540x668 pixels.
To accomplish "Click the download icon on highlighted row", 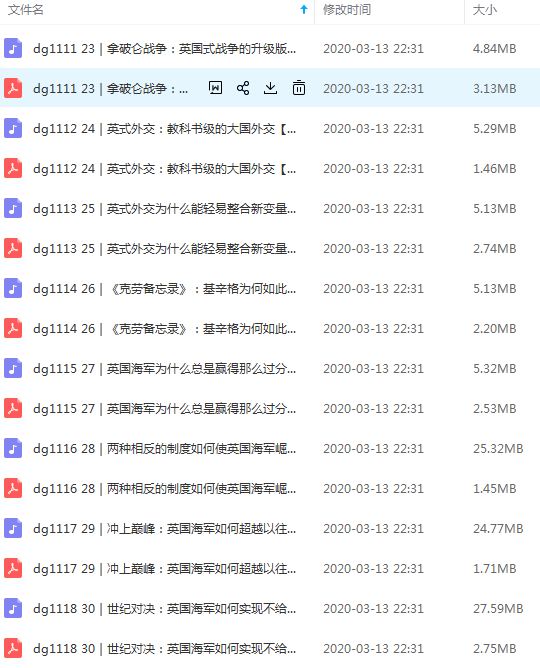I will point(270,88).
